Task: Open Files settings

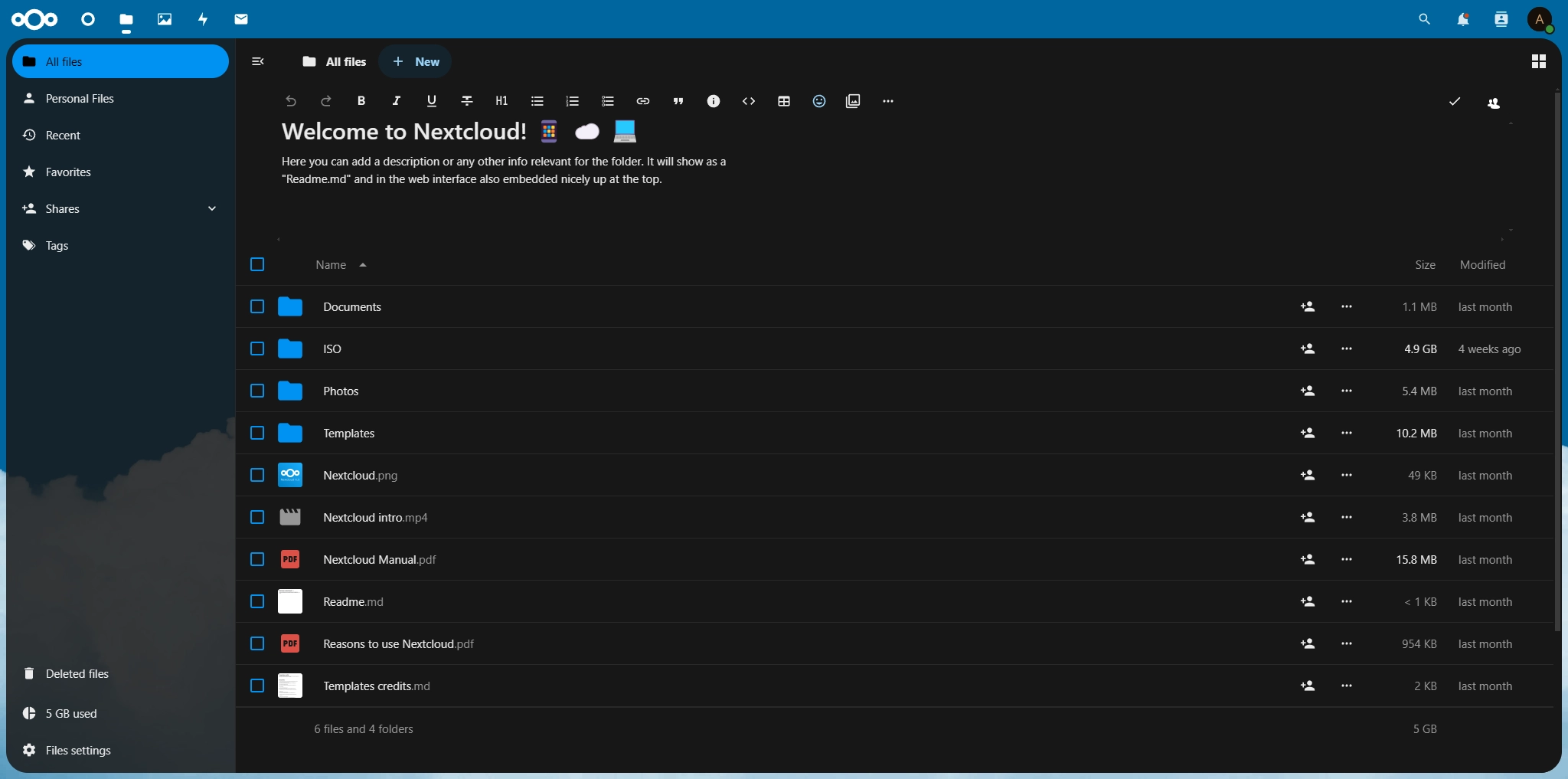Action: click(120, 750)
